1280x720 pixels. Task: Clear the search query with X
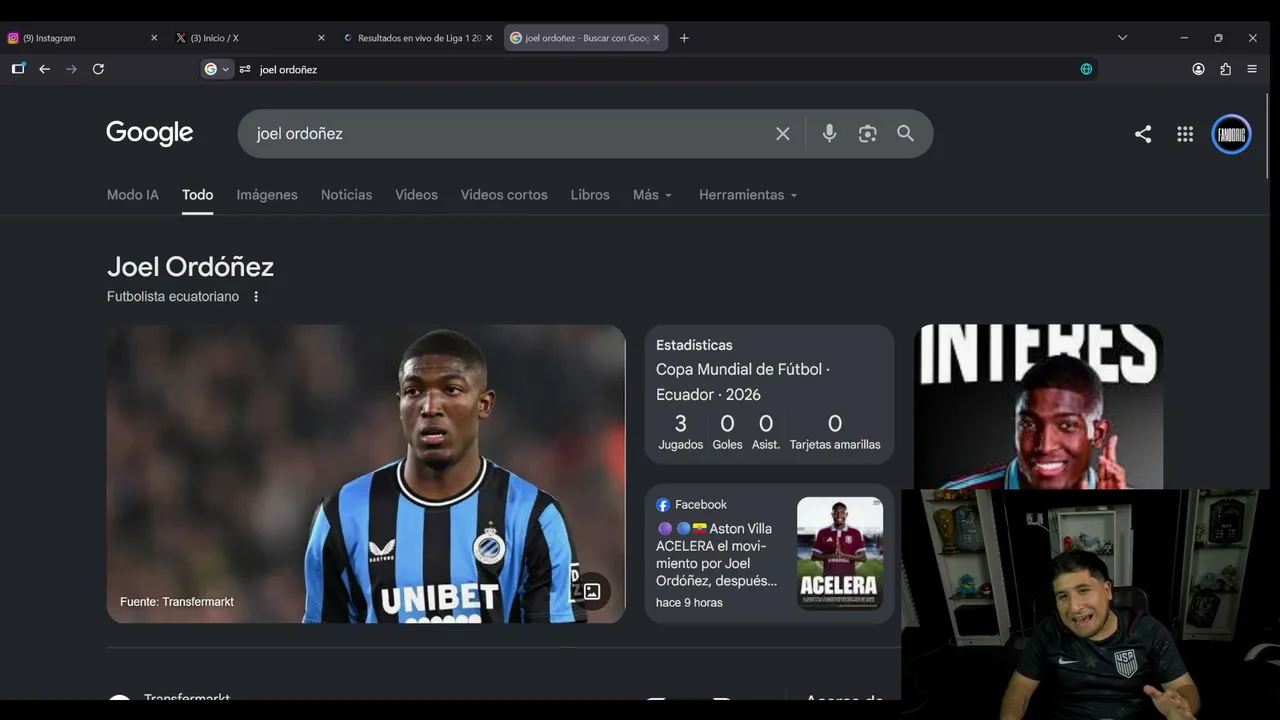[x=783, y=133]
